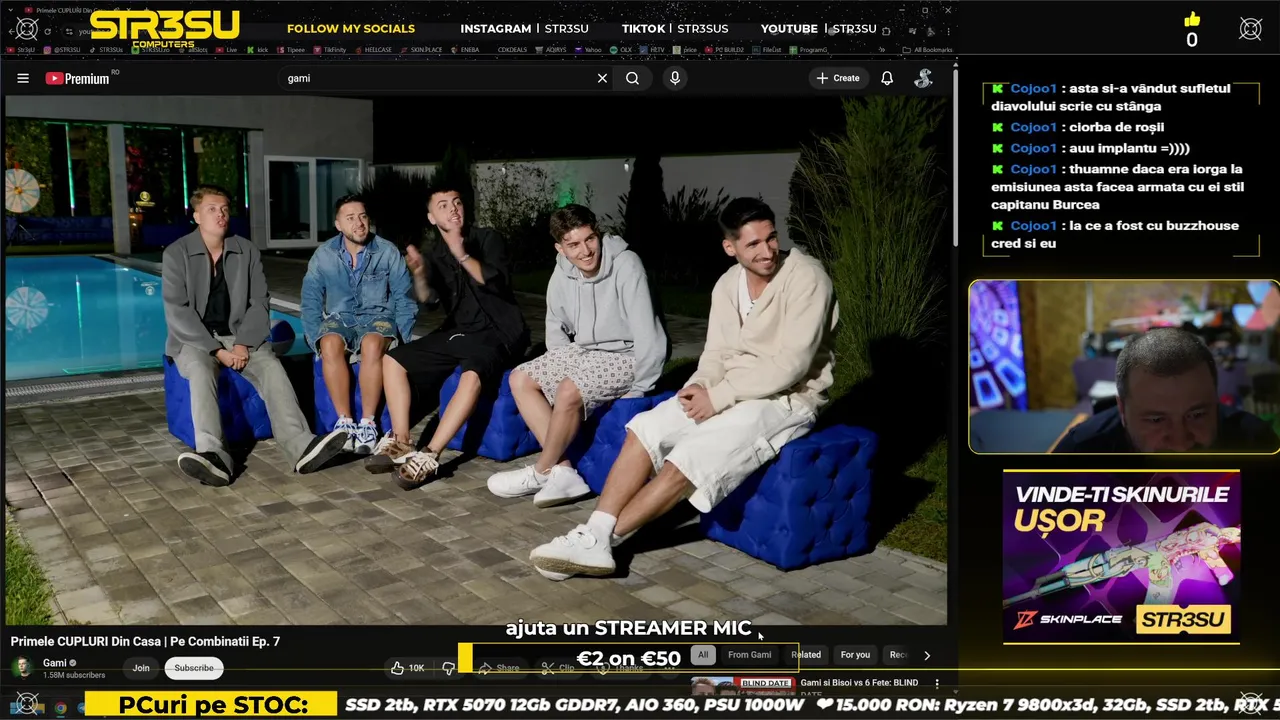Run search with the magnifier button
Screen dimensions: 1280x720
point(632,78)
